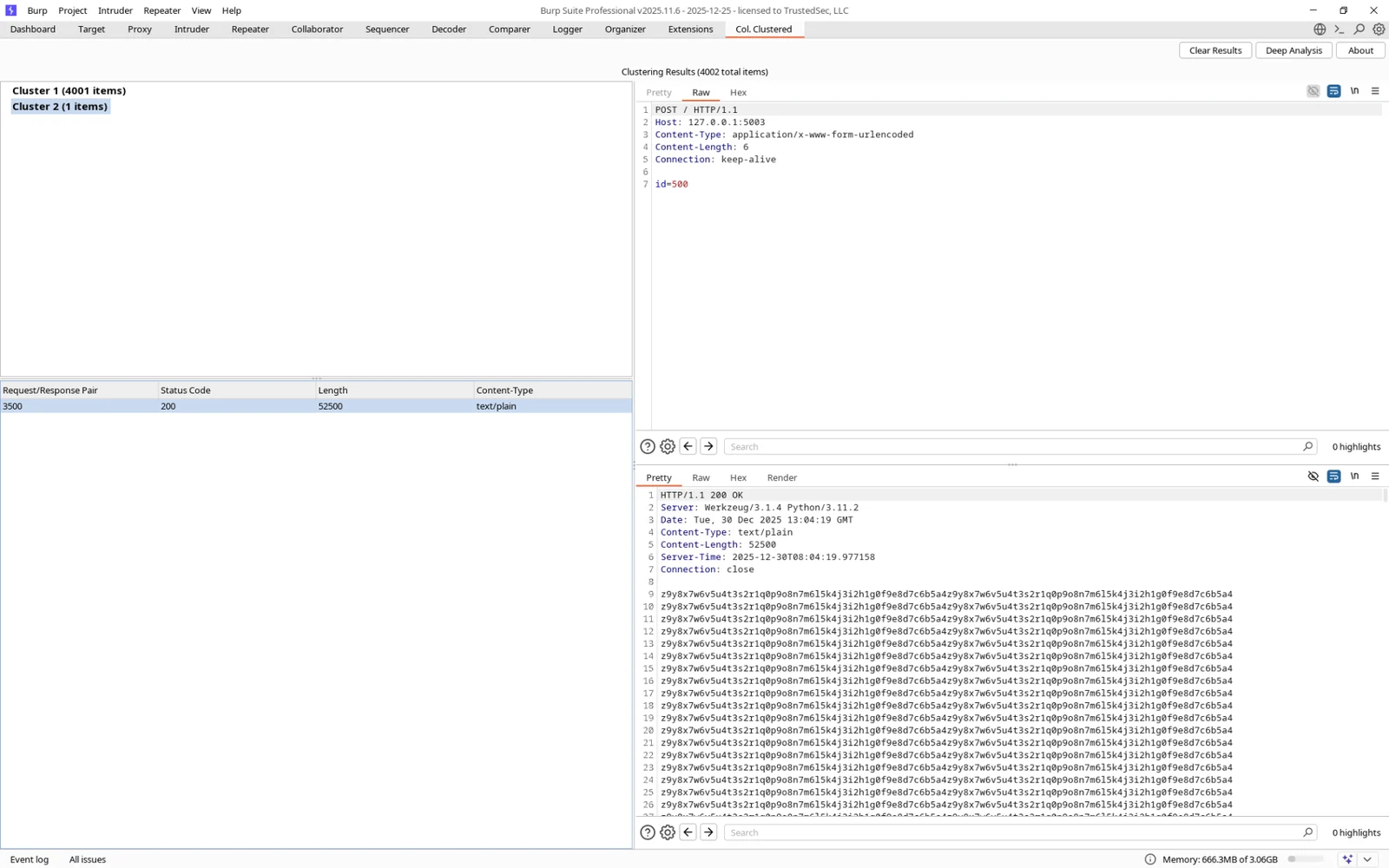Viewport: 1389px width, 868px height.
Task: Click request search magnifier icon
Action: [1307, 446]
